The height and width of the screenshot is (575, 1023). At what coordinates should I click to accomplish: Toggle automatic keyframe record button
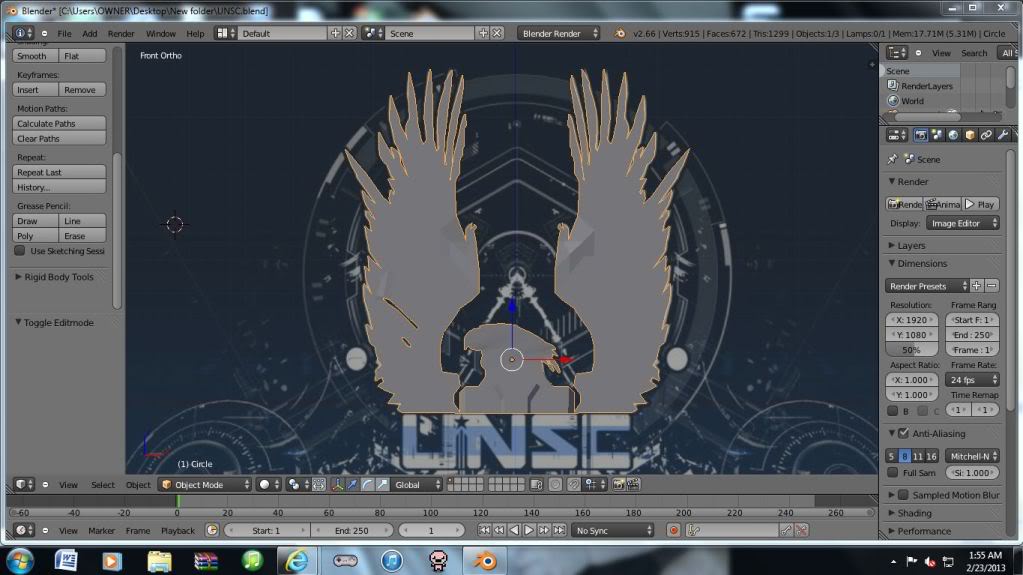pos(674,530)
